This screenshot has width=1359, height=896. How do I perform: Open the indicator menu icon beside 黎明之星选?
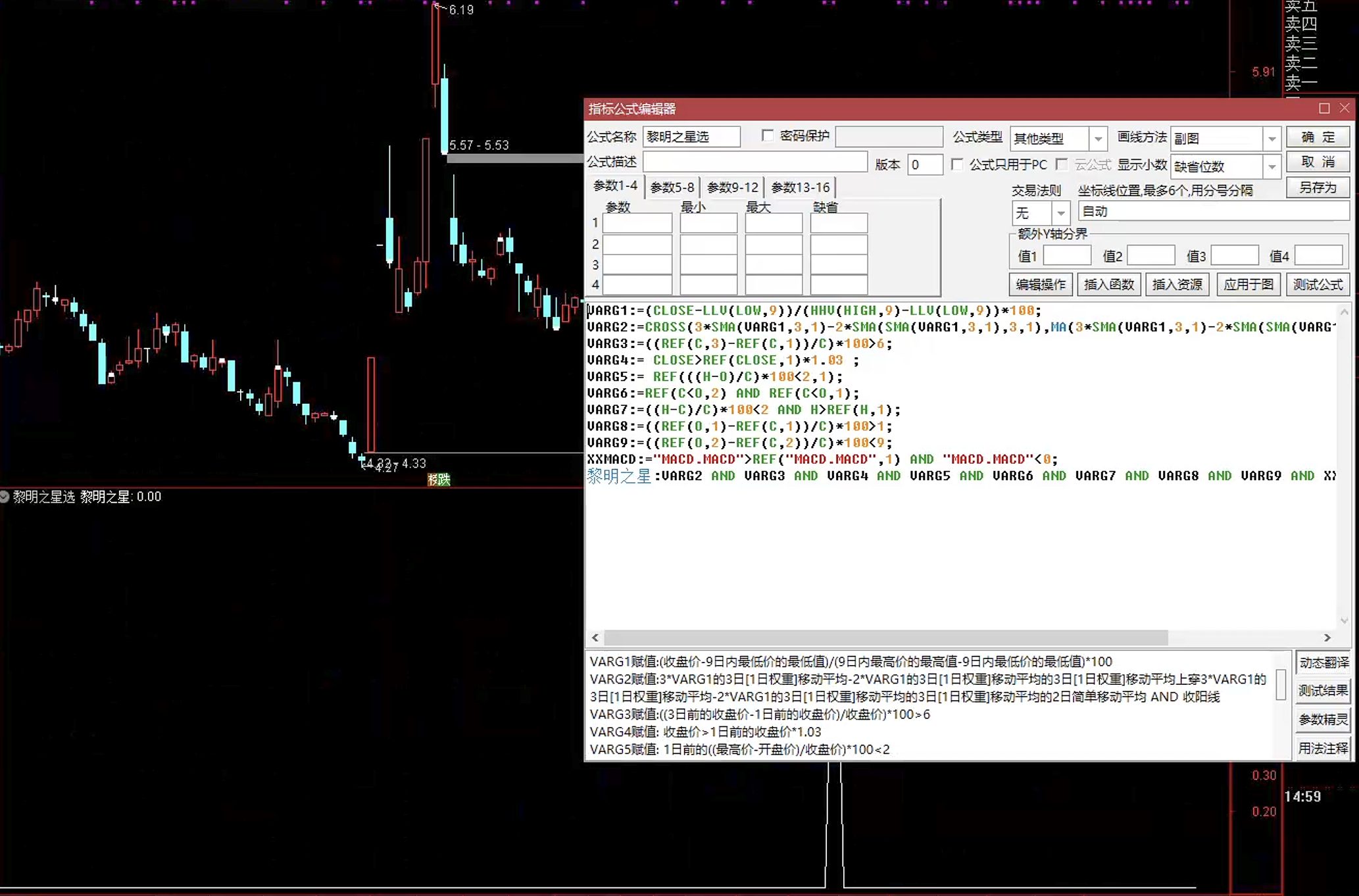(x=5, y=497)
